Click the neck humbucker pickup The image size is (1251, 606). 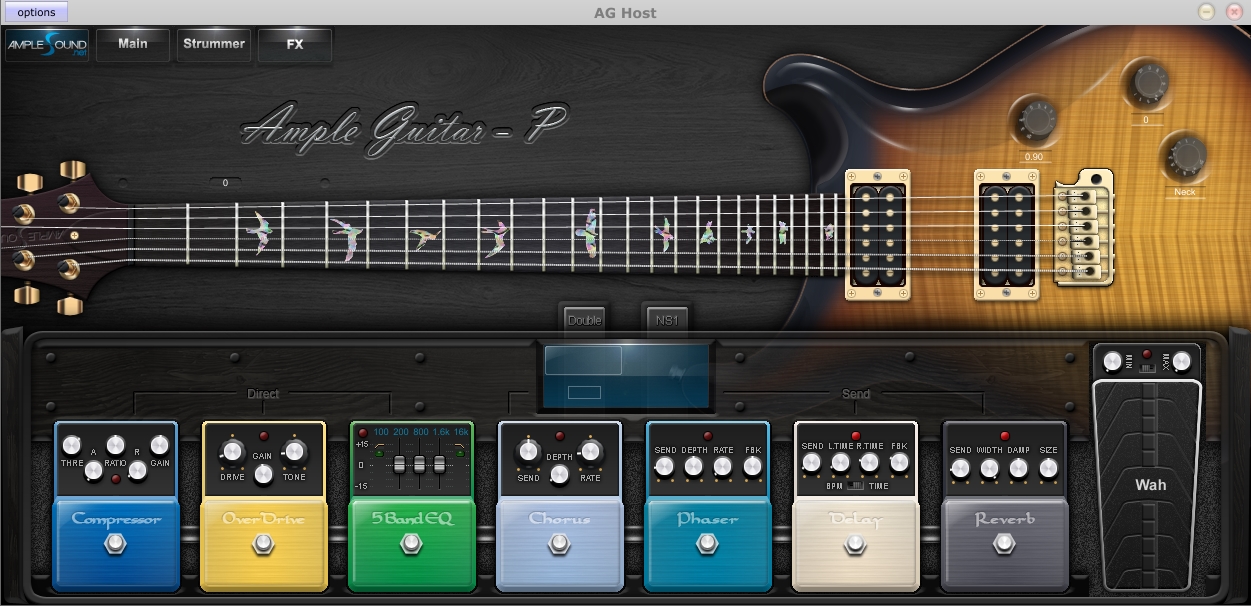(x=878, y=235)
